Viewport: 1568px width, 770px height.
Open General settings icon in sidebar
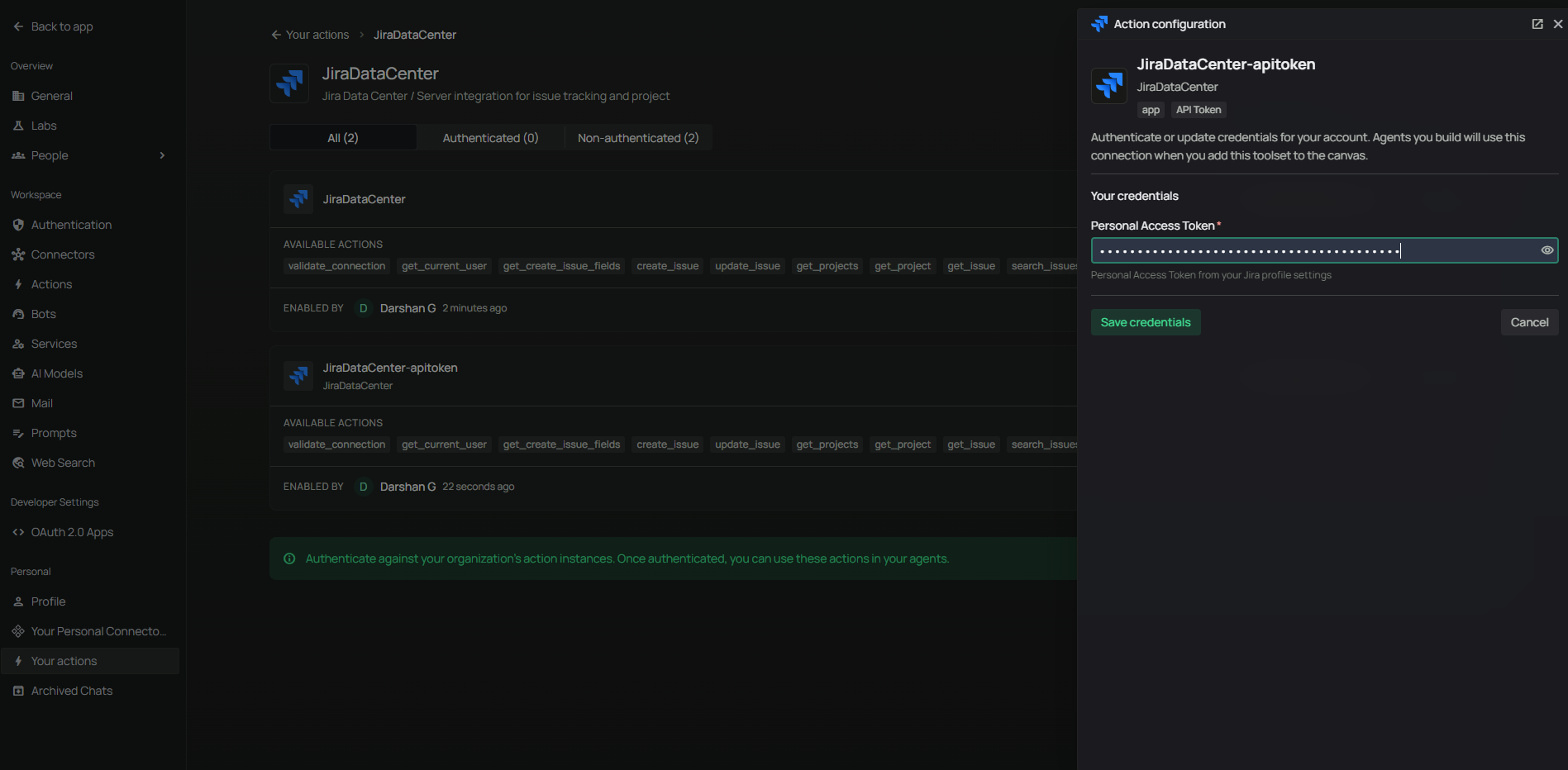click(x=18, y=96)
